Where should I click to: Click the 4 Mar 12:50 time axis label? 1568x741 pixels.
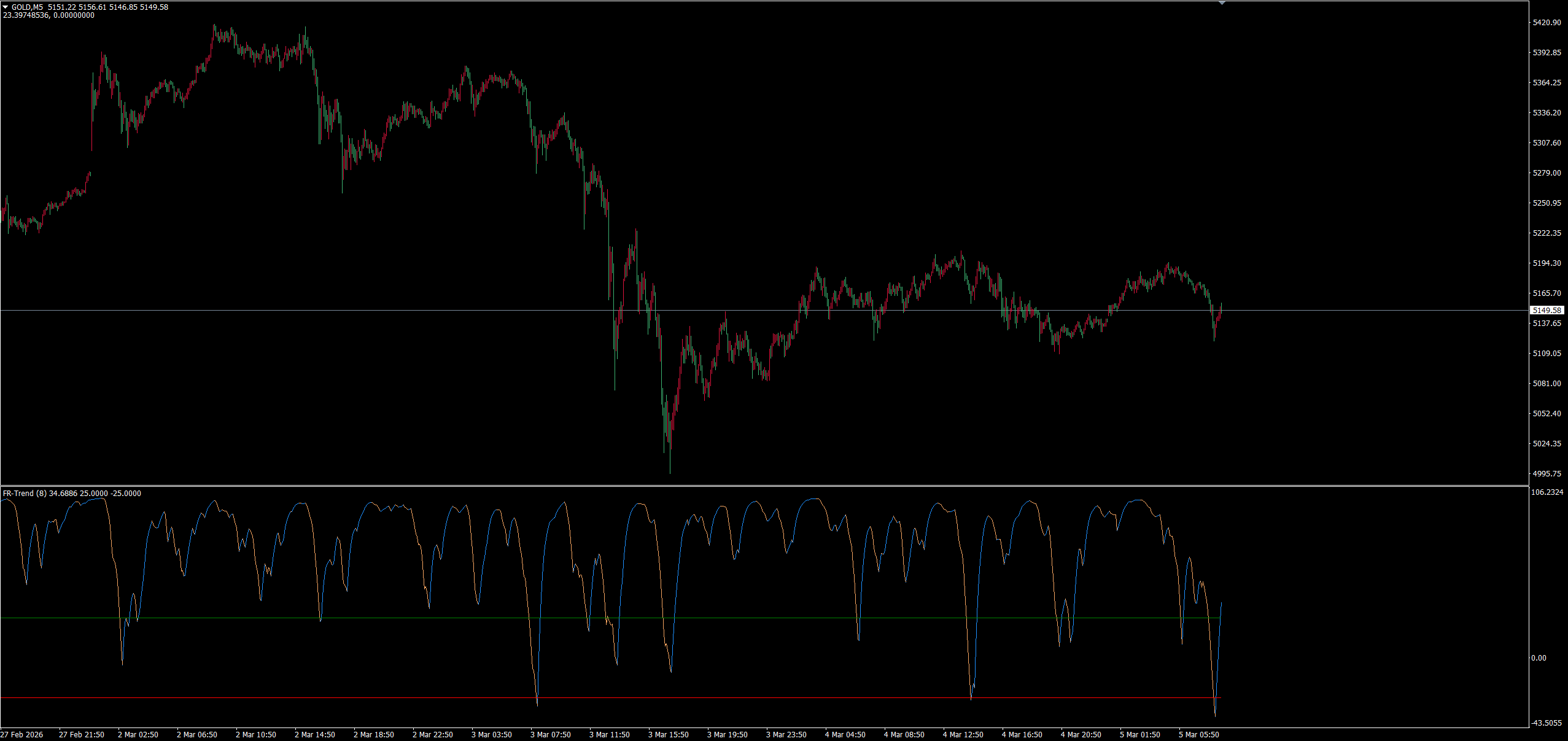click(x=963, y=735)
